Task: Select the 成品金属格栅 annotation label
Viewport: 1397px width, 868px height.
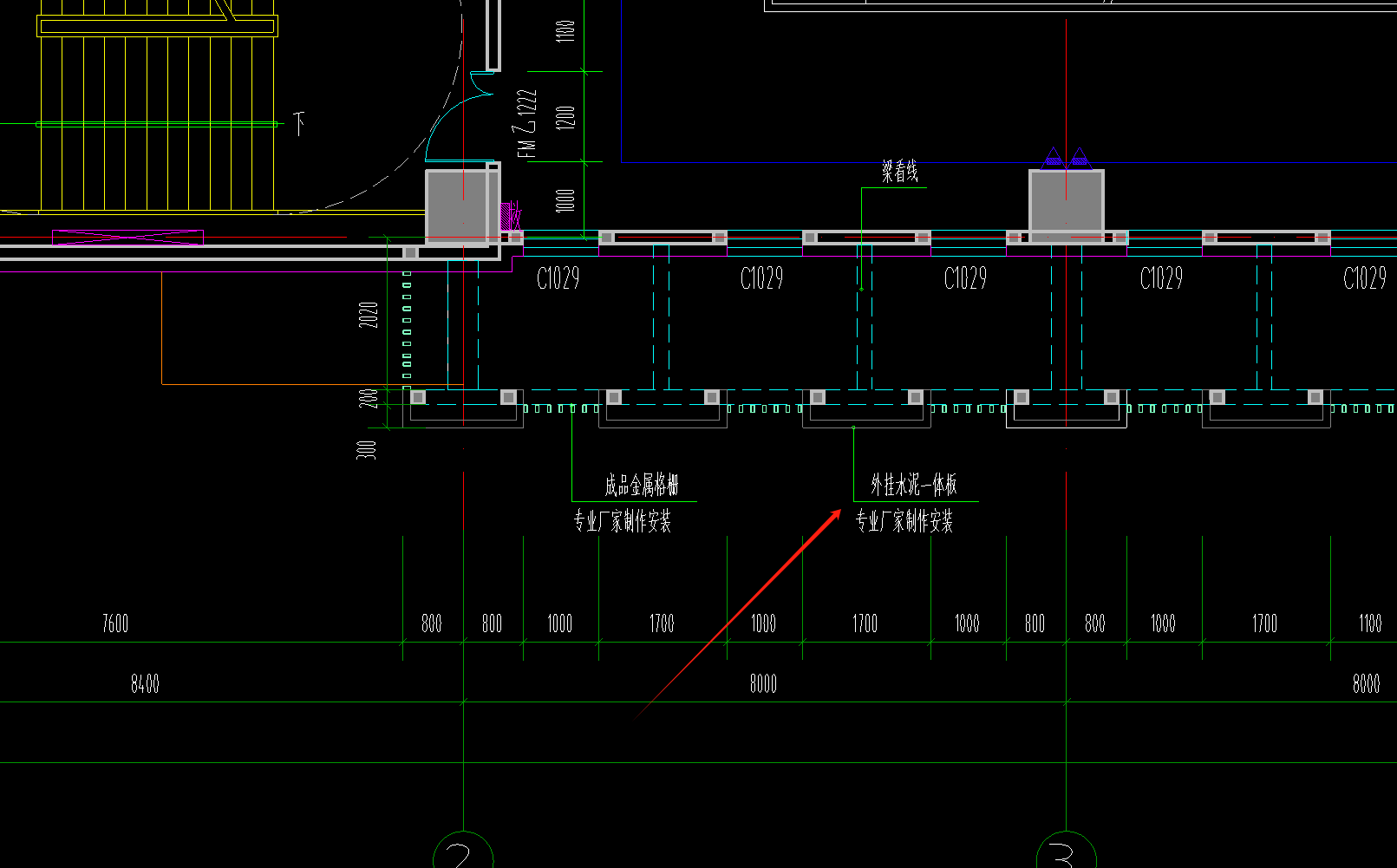Action: pyautogui.click(x=641, y=484)
